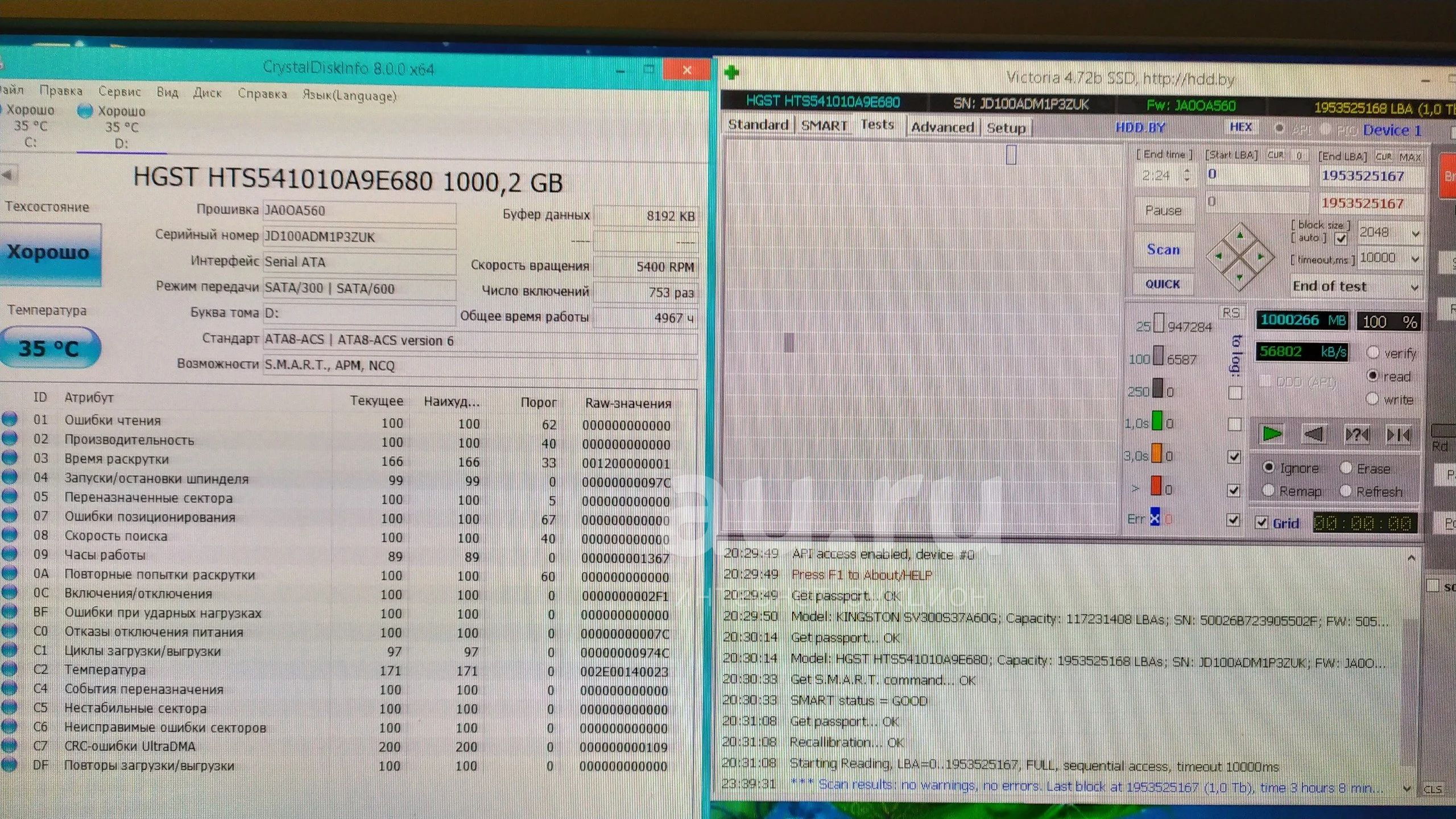
Task: Click previous disk arrow in CrystalDiskInfo
Action: [7, 176]
